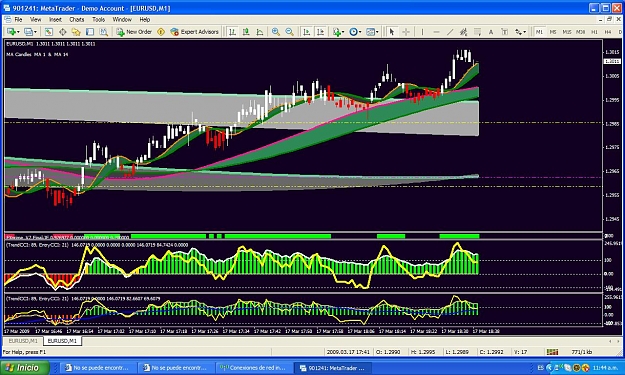625x375 pixels.
Task: Zoom out on the chart
Action: pyautogui.click(x=289, y=32)
